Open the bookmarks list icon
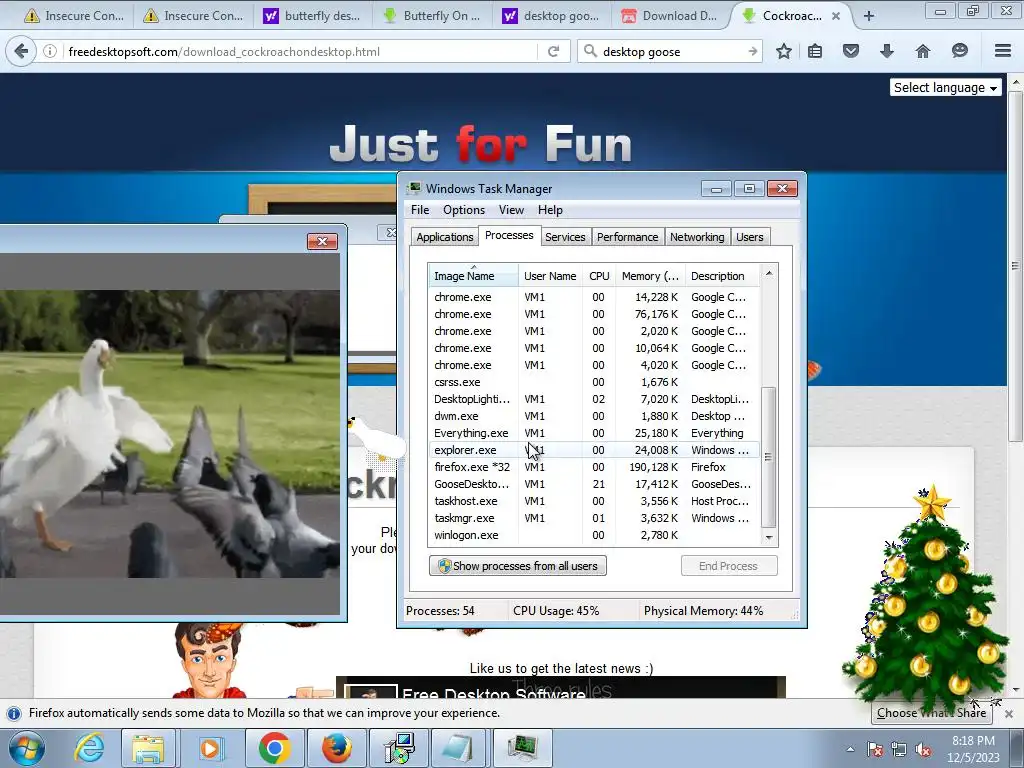This screenshot has width=1024, height=768. point(815,51)
